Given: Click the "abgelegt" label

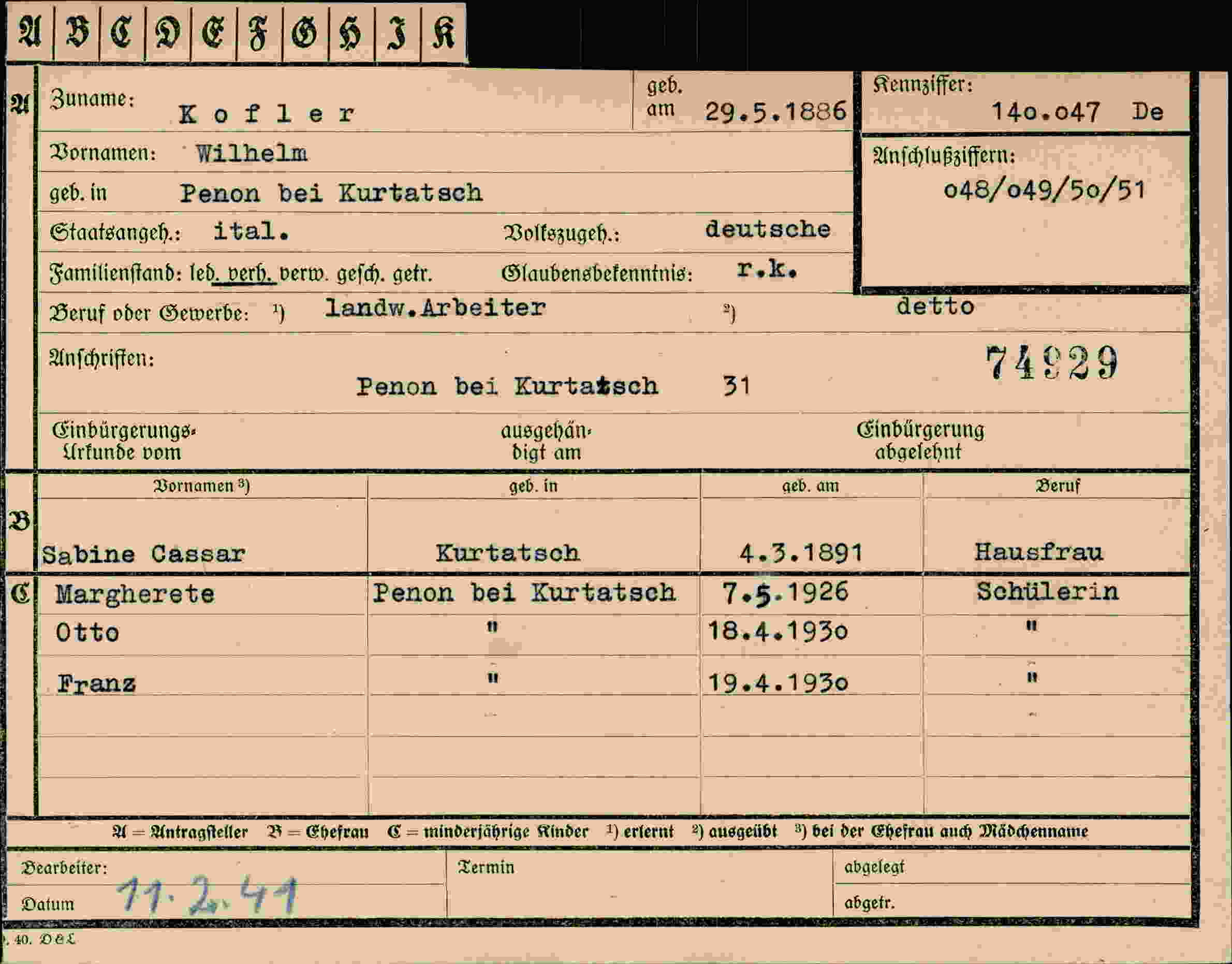Looking at the screenshot, I should click(x=874, y=866).
